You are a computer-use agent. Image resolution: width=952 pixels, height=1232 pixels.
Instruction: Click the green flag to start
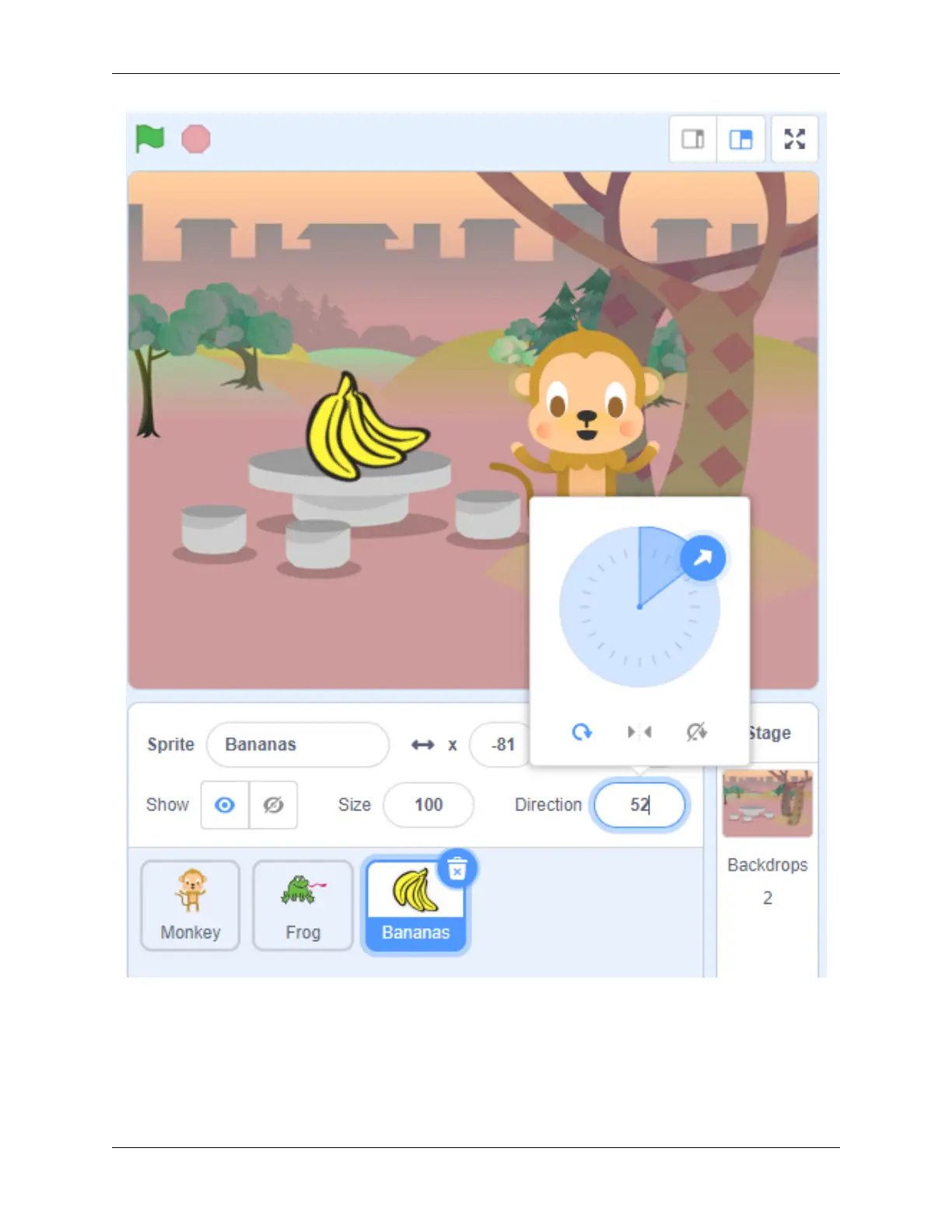click(149, 138)
